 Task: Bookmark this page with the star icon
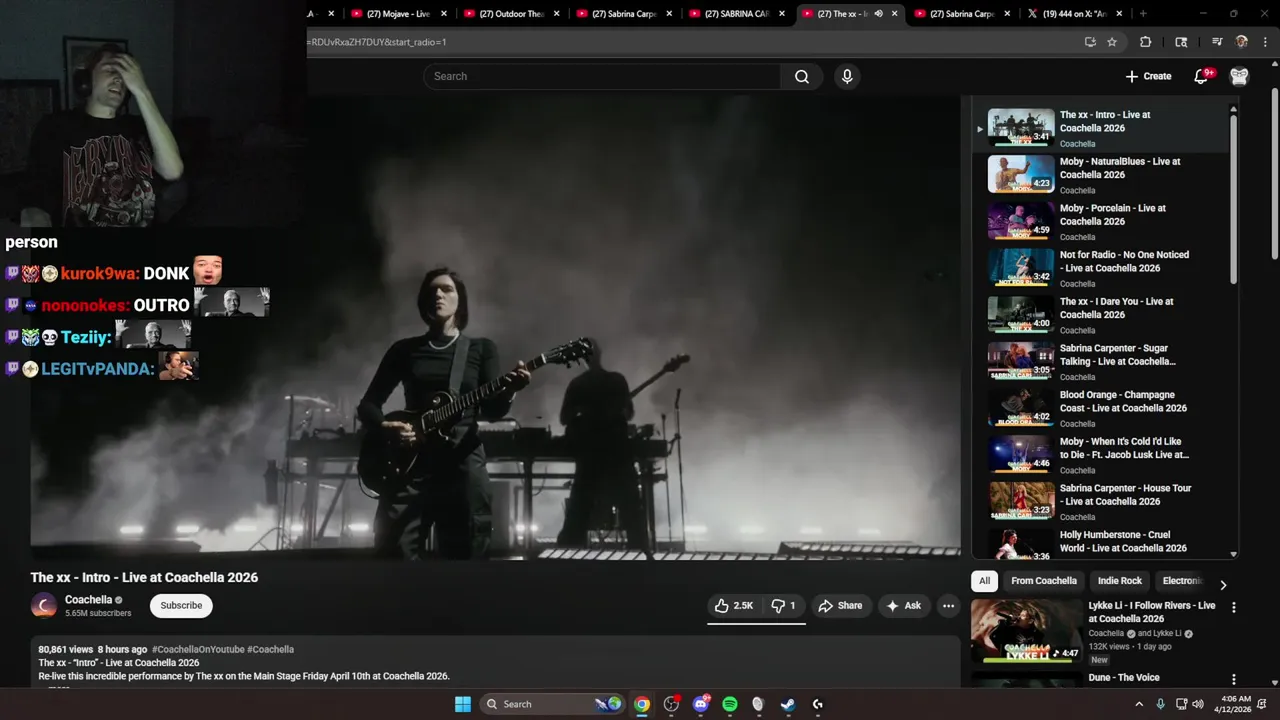[x=1112, y=42]
